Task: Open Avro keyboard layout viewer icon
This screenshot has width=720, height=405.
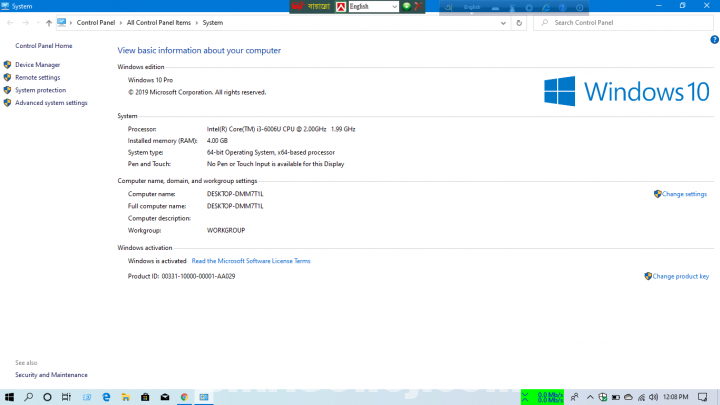Action: [x=495, y=7]
